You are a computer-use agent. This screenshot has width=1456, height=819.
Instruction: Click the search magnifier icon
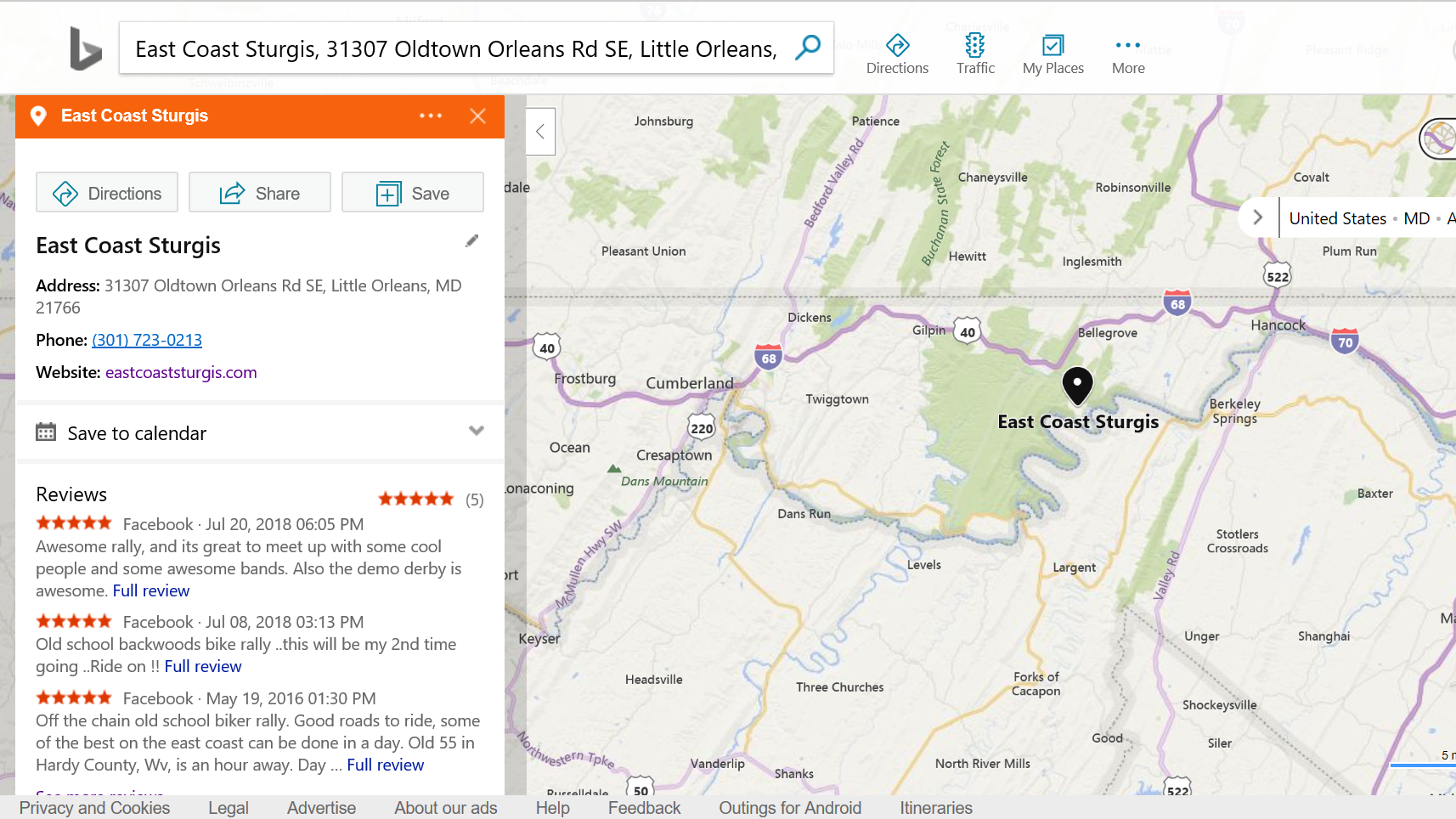click(x=807, y=48)
